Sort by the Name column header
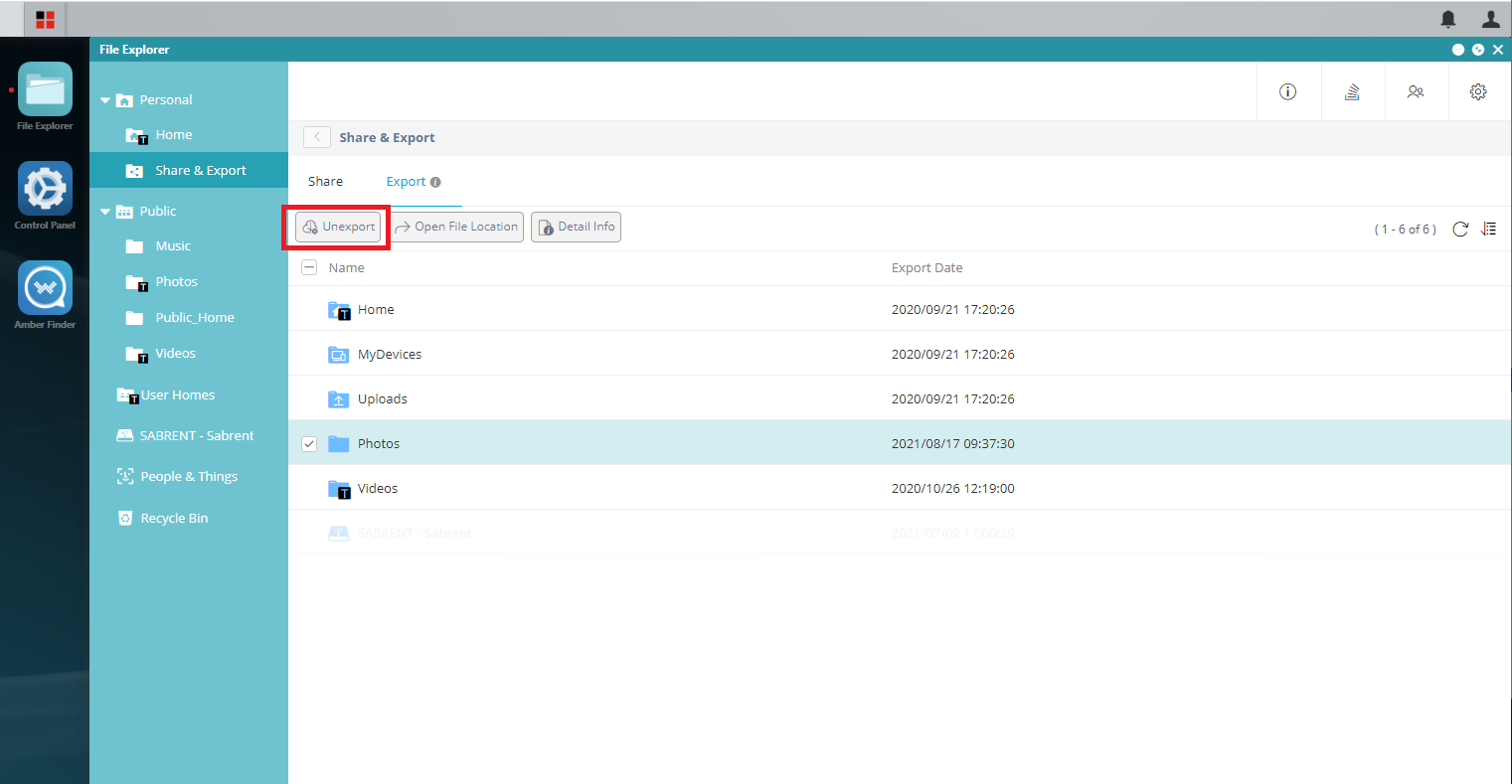 (346, 267)
